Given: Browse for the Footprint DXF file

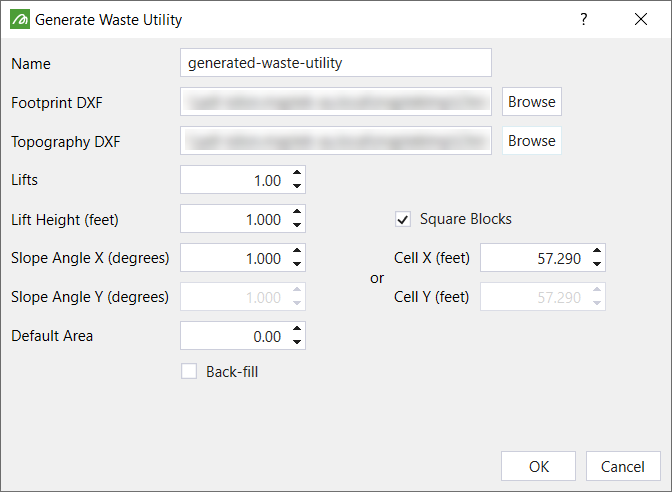Looking at the screenshot, I should pyautogui.click(x=531, y=102).
